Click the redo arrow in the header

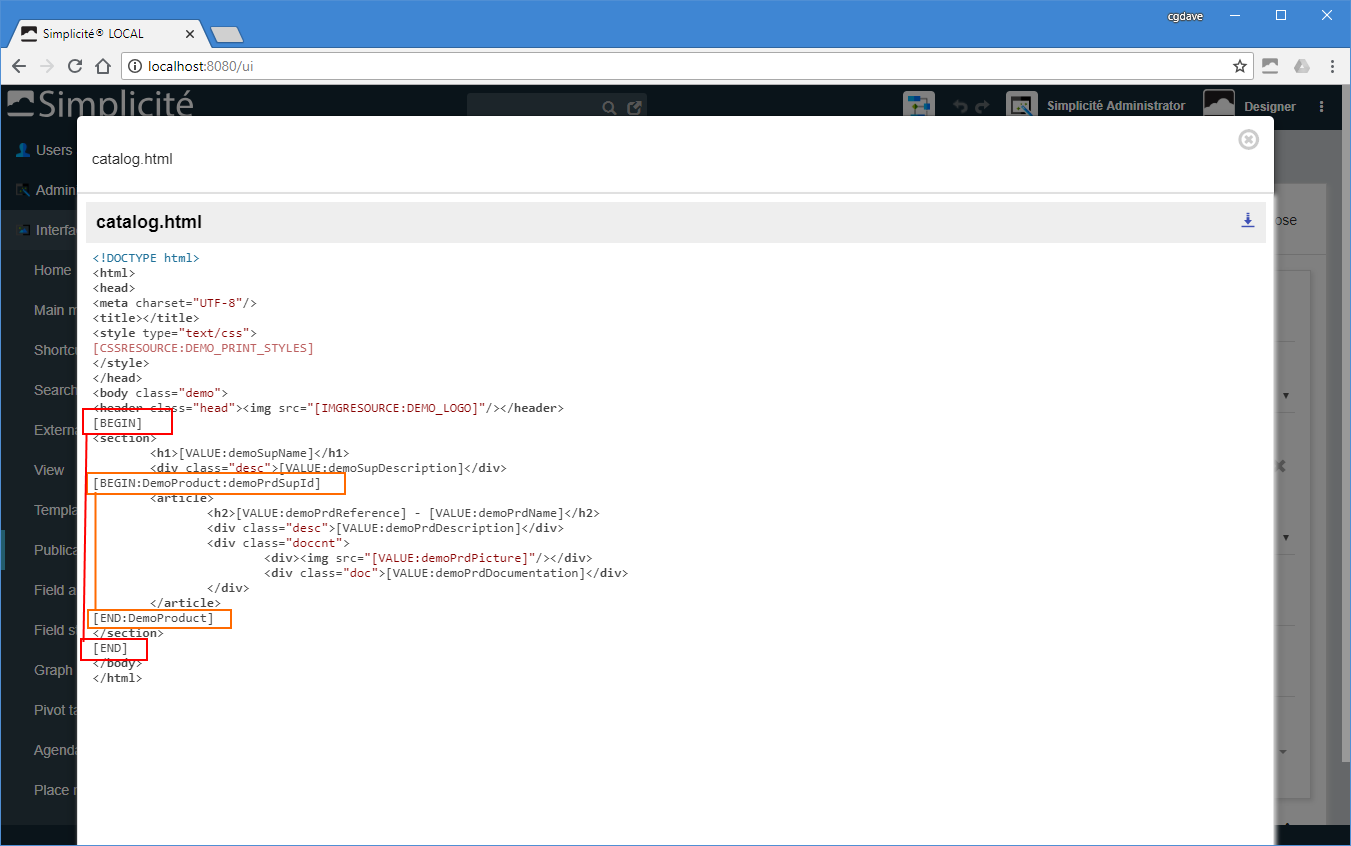click(982, 107)
